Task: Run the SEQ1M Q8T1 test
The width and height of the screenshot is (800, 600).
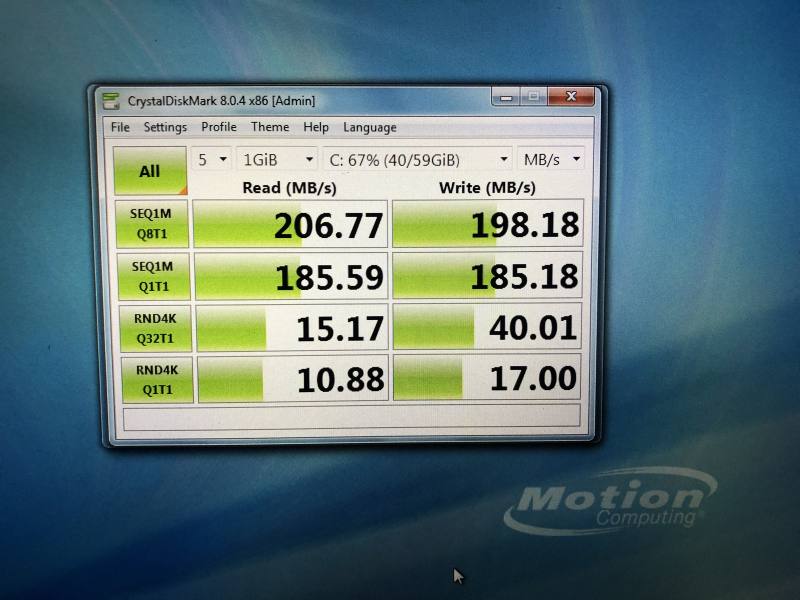Action: 152,224
